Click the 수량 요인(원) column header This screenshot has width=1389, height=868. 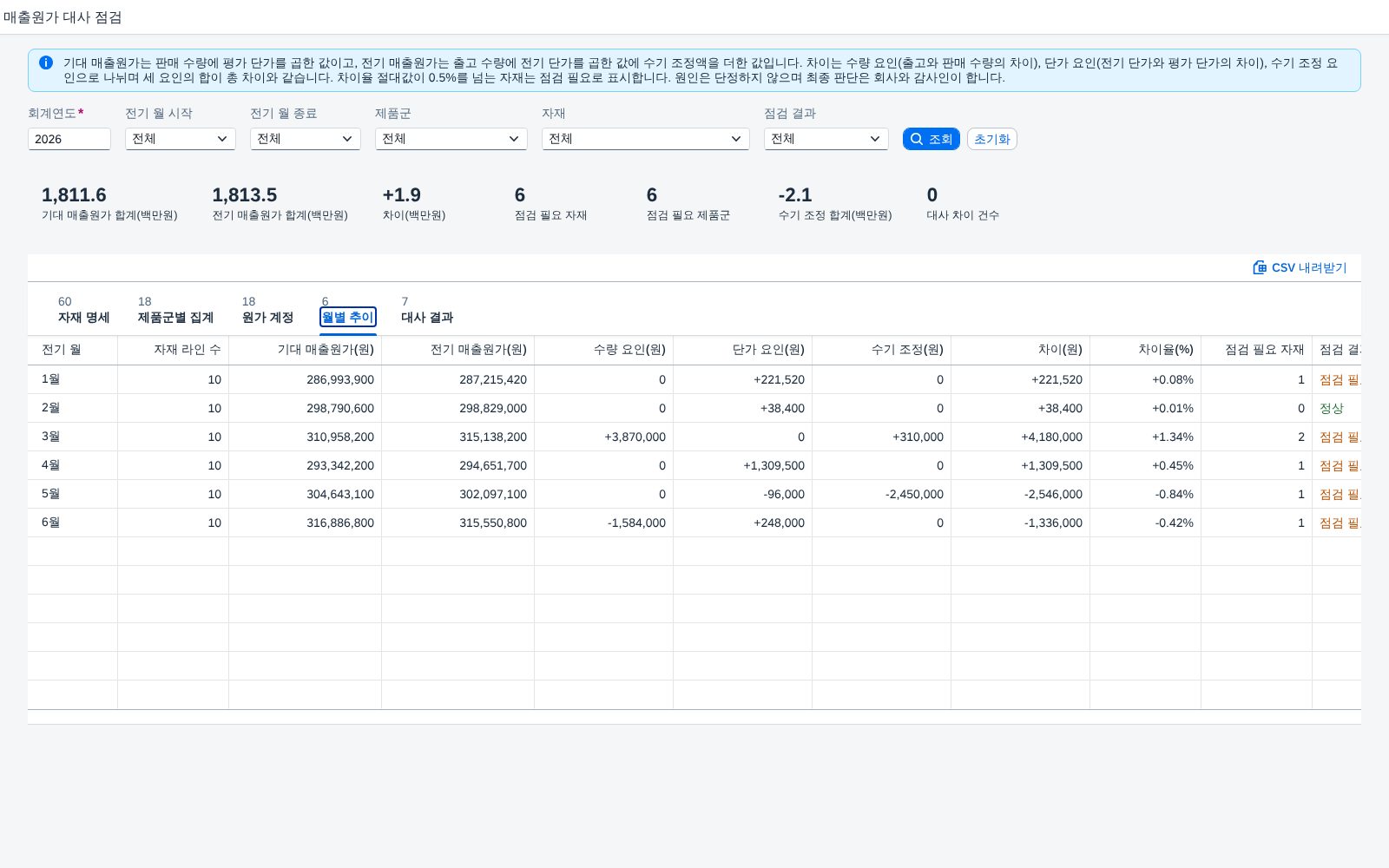coord(604,350)
